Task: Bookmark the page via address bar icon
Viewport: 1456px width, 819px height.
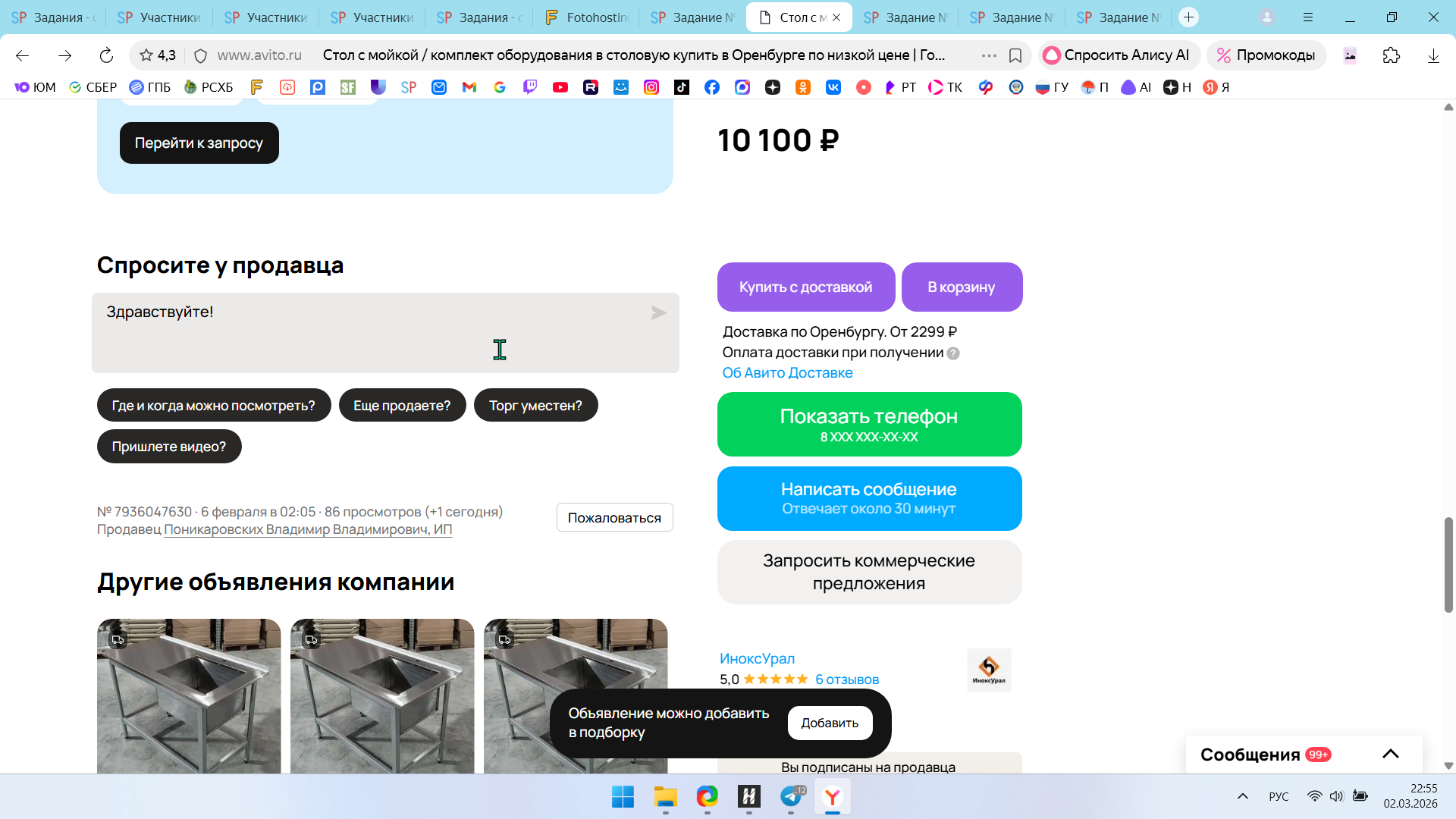Action: 1015,55
